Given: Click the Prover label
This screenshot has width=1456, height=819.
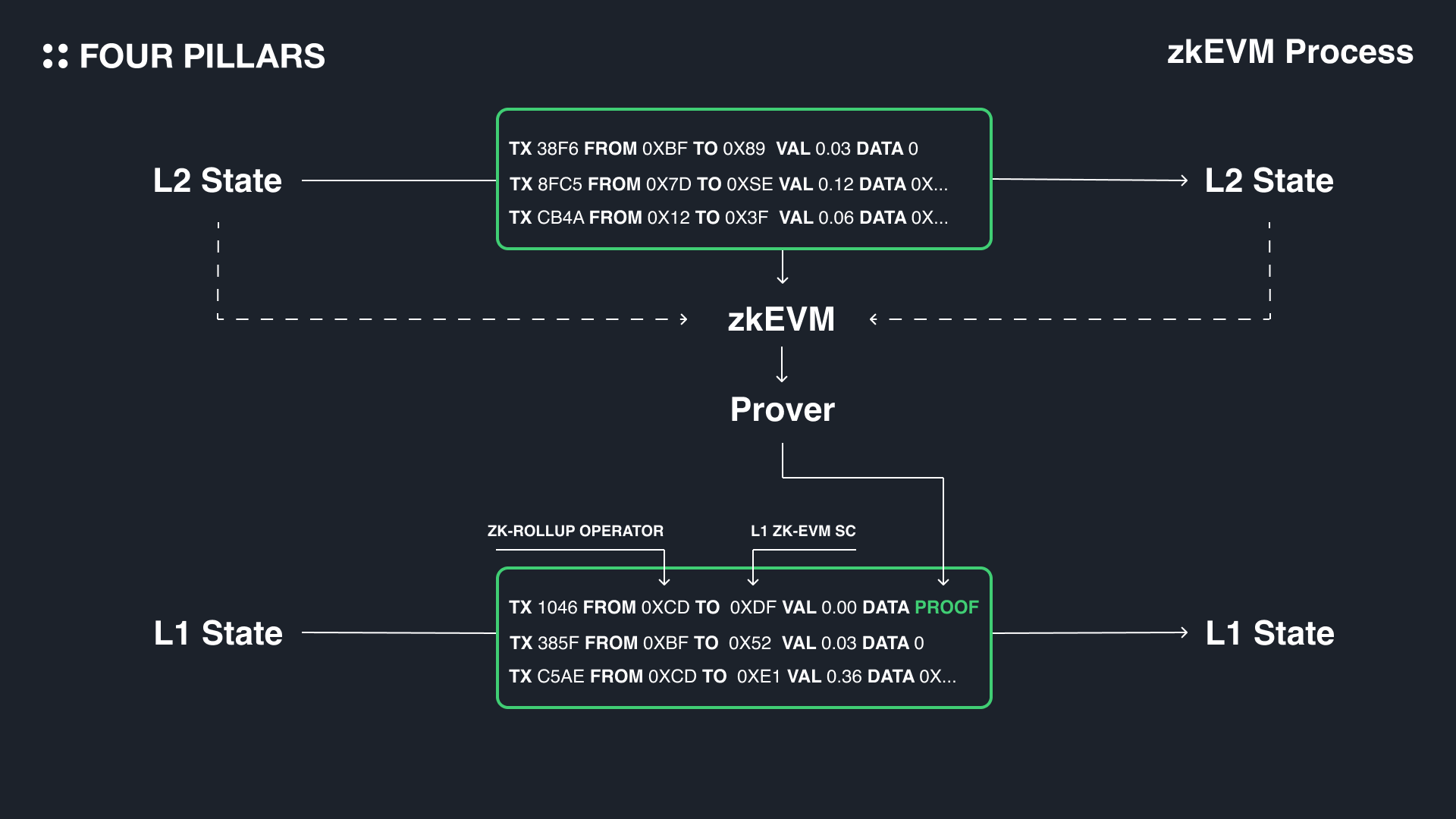Looking at the screenshot, I should (x=782, y=409).
